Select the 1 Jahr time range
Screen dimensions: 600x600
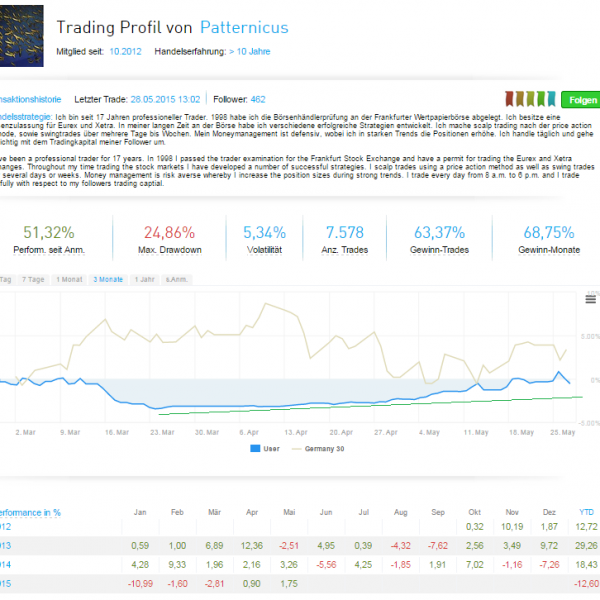click(x=144, y=278)
